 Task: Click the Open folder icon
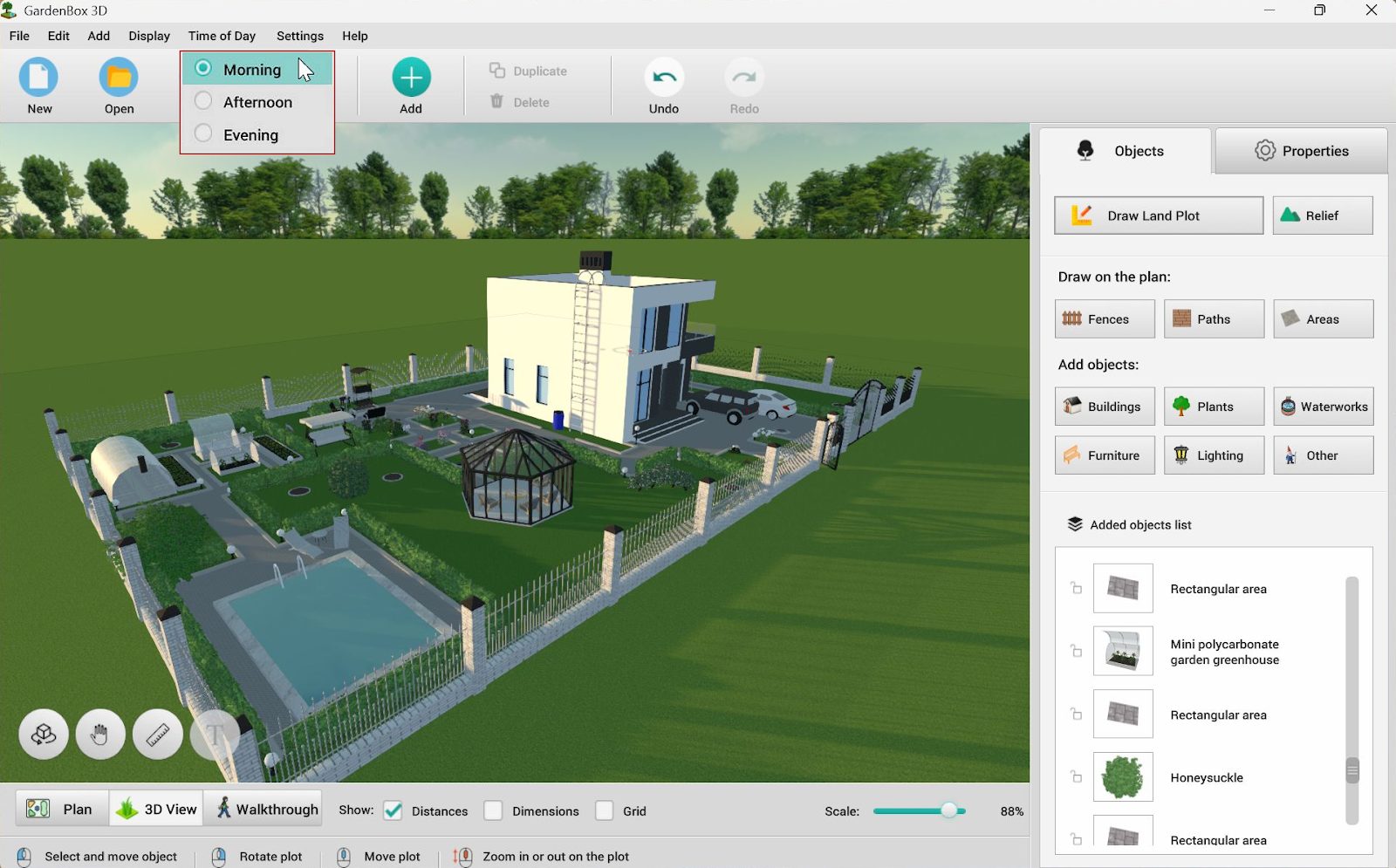(x=119, y=79)
